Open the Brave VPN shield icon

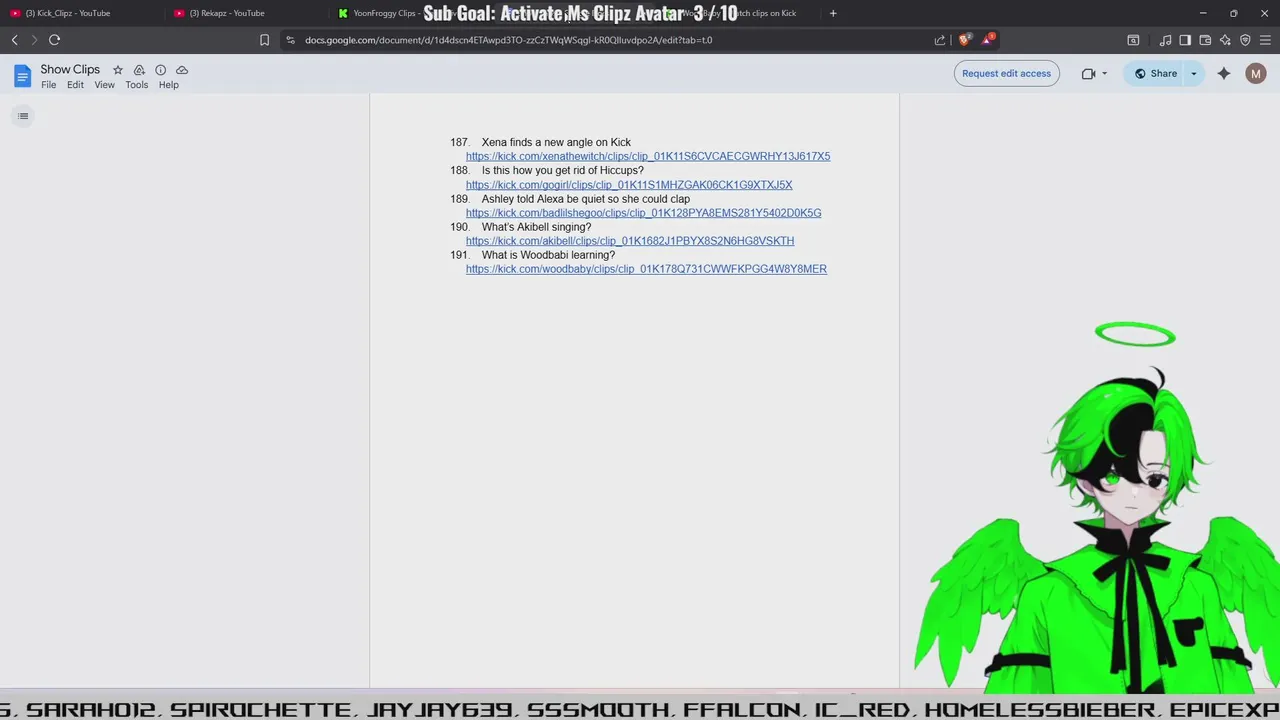[1245, 40]
